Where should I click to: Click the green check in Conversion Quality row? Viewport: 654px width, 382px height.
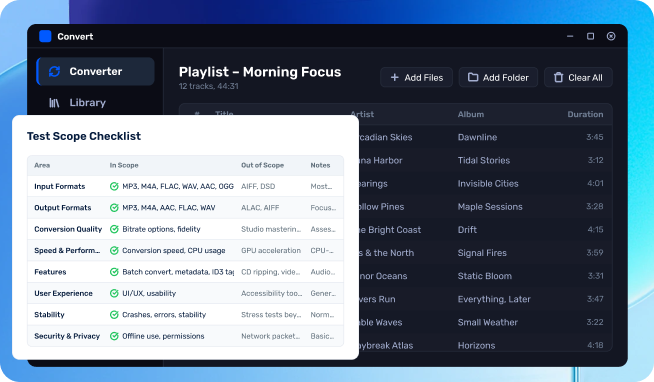tap(114, 229)
